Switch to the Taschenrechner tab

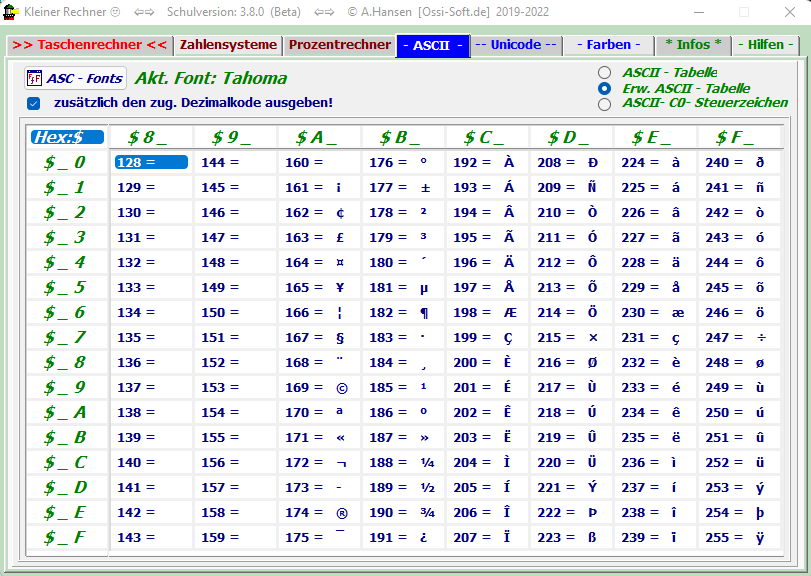click(89, 45)
